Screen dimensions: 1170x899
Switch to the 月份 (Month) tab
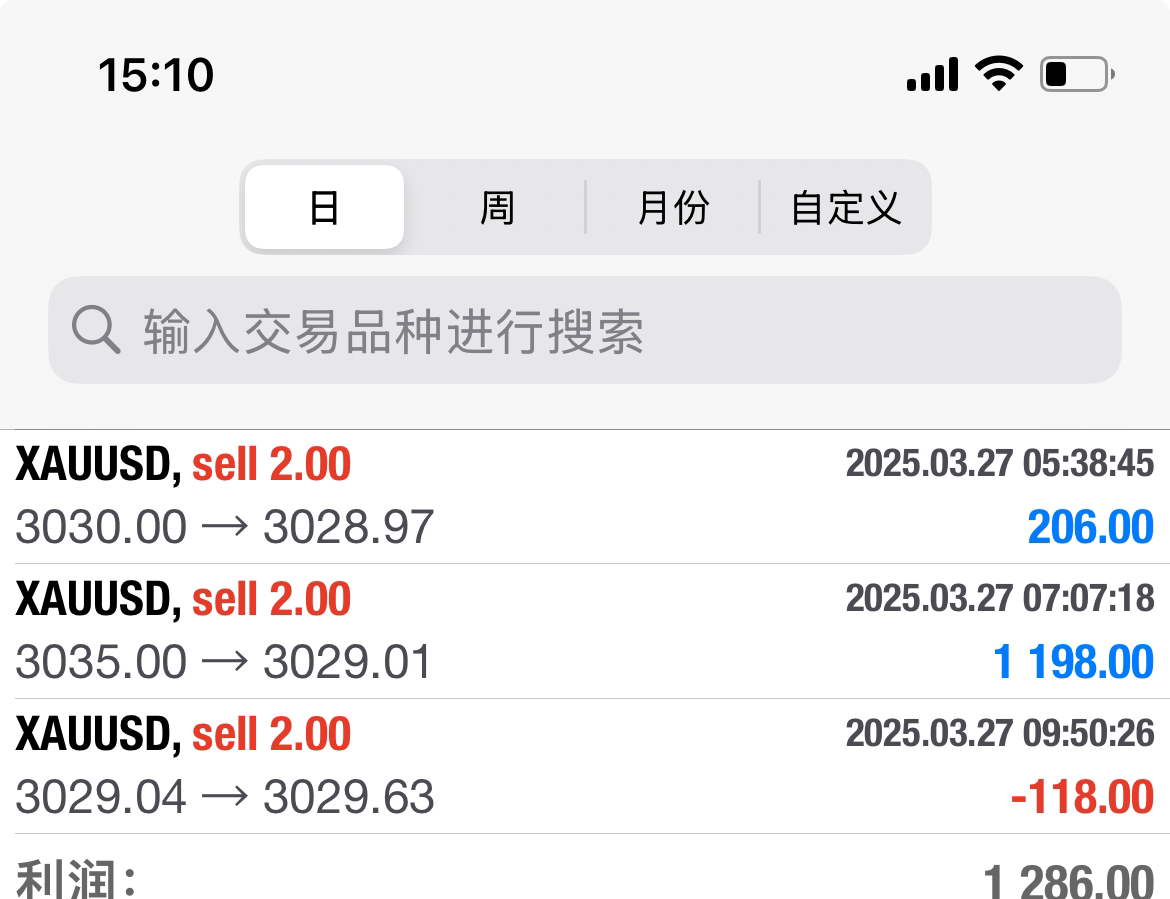point(673,208)
